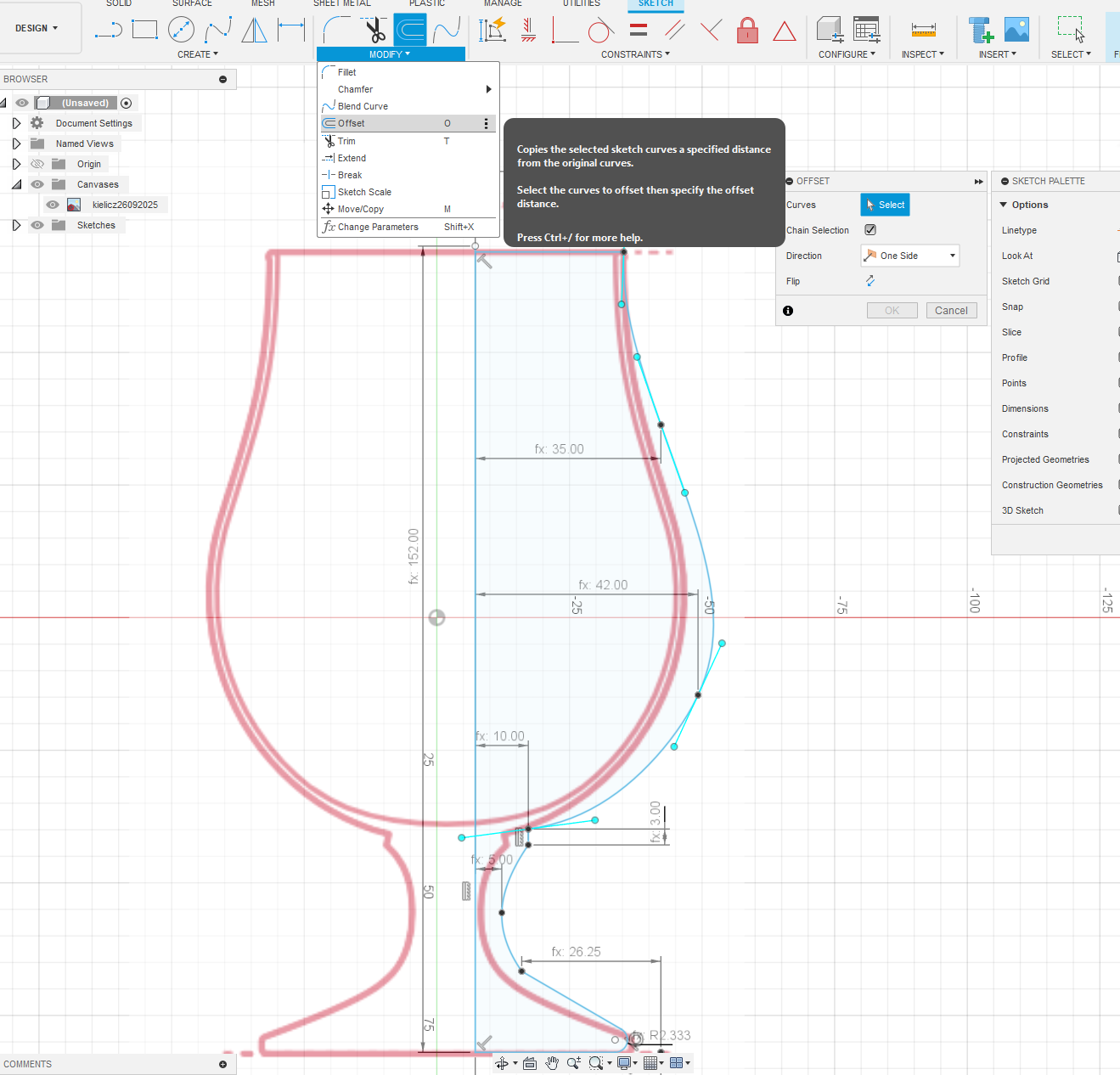
Task: Open the Direction One Side dropdown
Action: [x=910, y=256]
